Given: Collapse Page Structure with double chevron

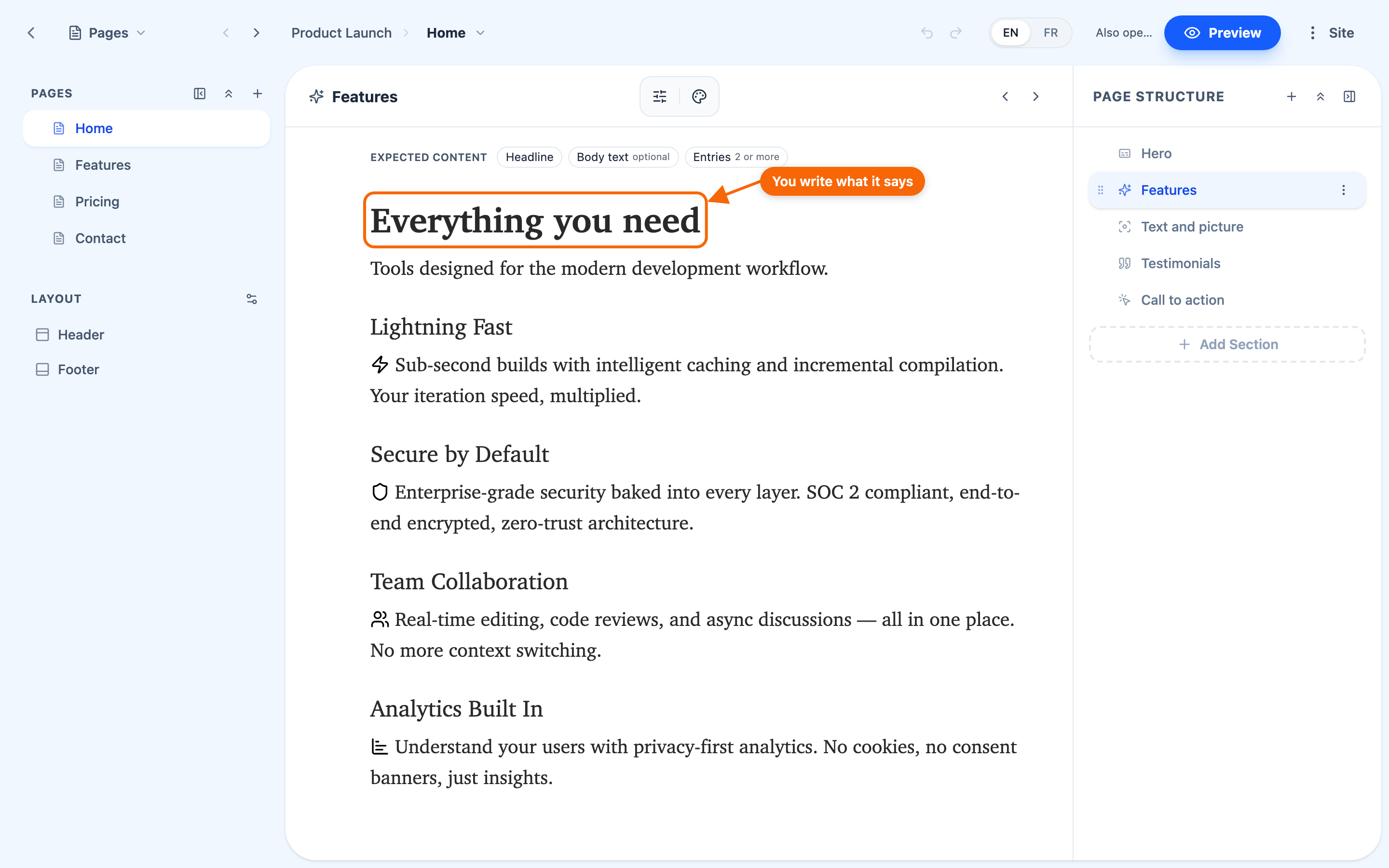Looking at the screenshot, I should tap(1320, 96).
